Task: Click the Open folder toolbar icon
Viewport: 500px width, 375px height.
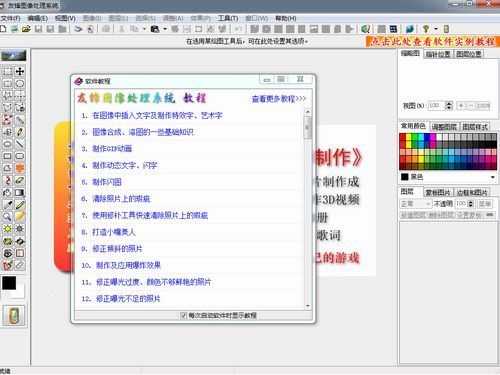Action: [26, 29]
